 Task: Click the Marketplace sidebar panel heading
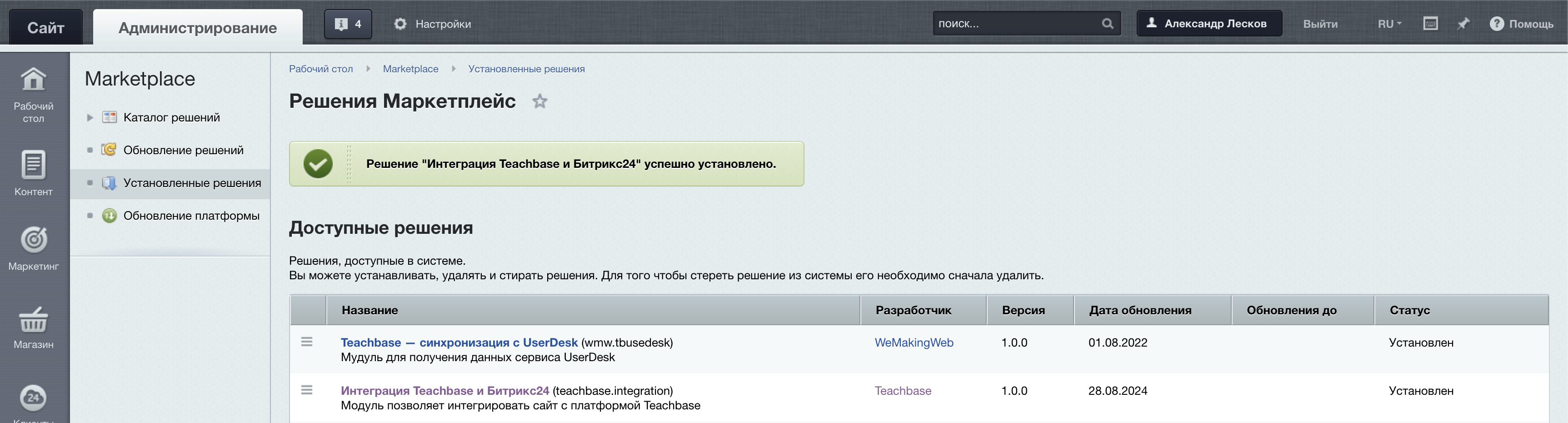tap(140, 79)
